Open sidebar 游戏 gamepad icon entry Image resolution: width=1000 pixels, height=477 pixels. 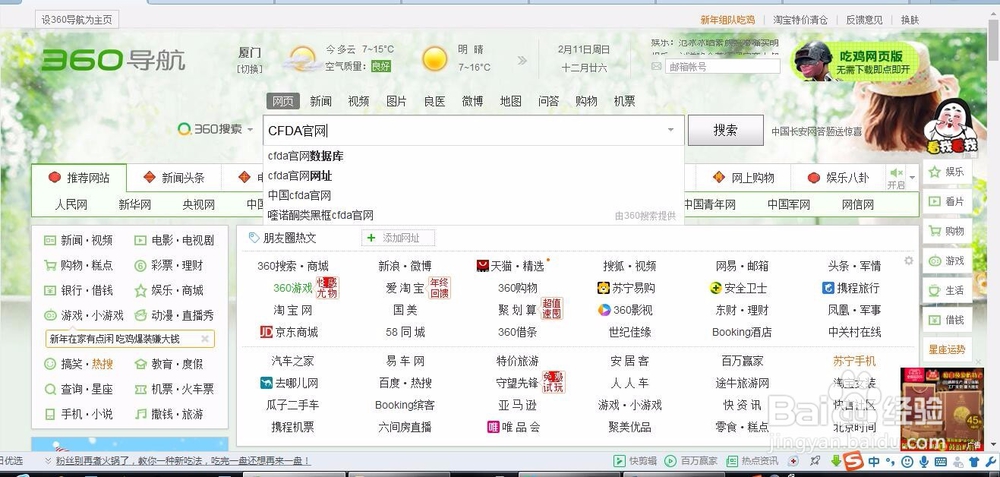point(947,261)
